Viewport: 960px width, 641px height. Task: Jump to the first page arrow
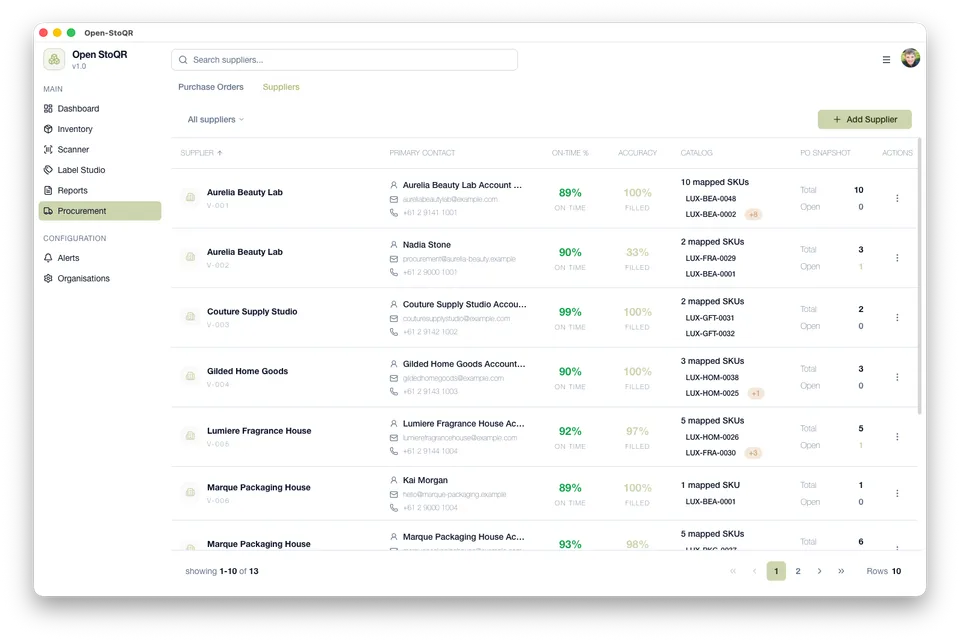733,571
